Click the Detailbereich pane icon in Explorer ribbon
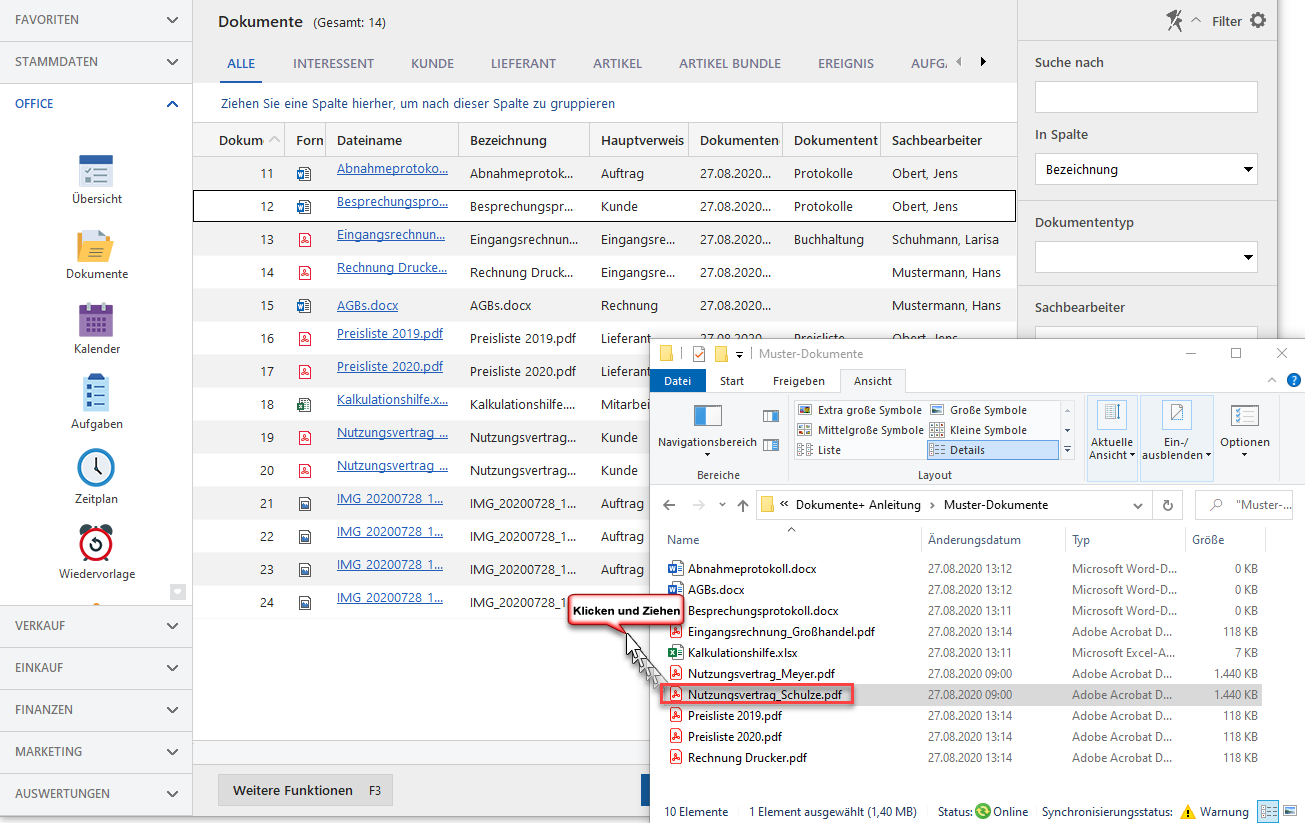This screenshot has width=1305, height=823. click(771, 445)
